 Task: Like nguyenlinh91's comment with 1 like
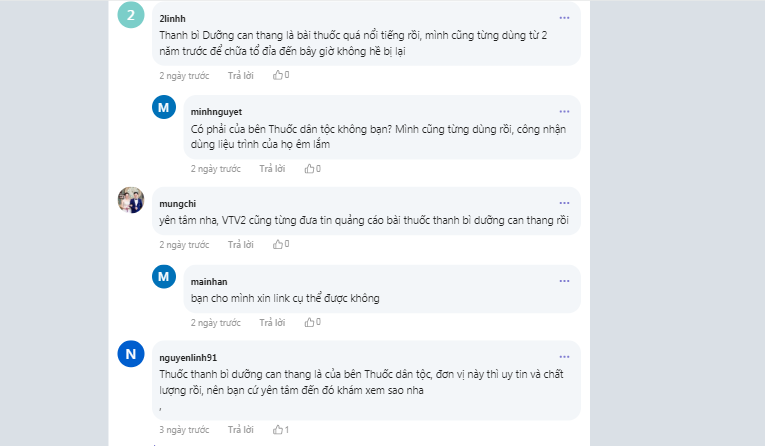pos(278,429)
